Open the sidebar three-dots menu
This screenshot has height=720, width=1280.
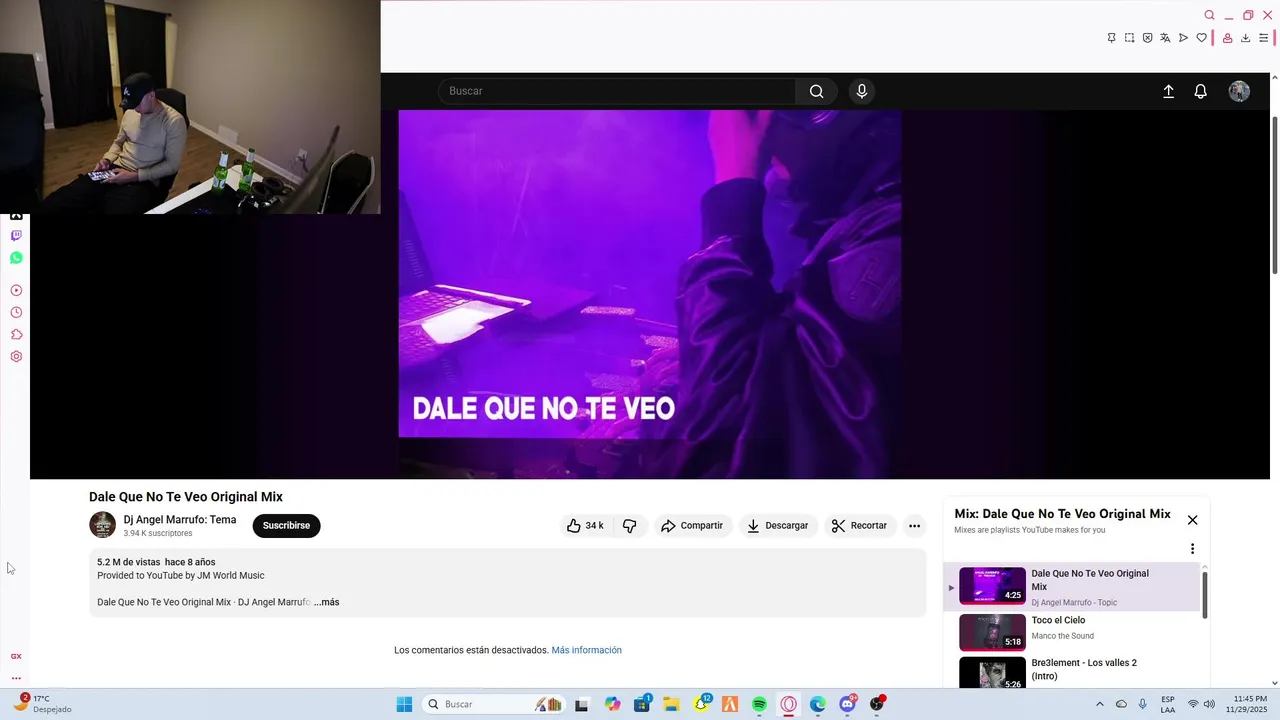pyautogui.click(x=16, y=678)
